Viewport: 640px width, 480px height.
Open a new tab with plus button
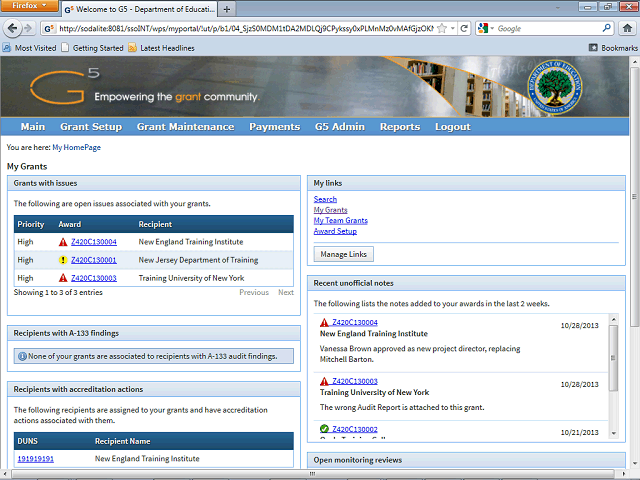pos(227,9)
